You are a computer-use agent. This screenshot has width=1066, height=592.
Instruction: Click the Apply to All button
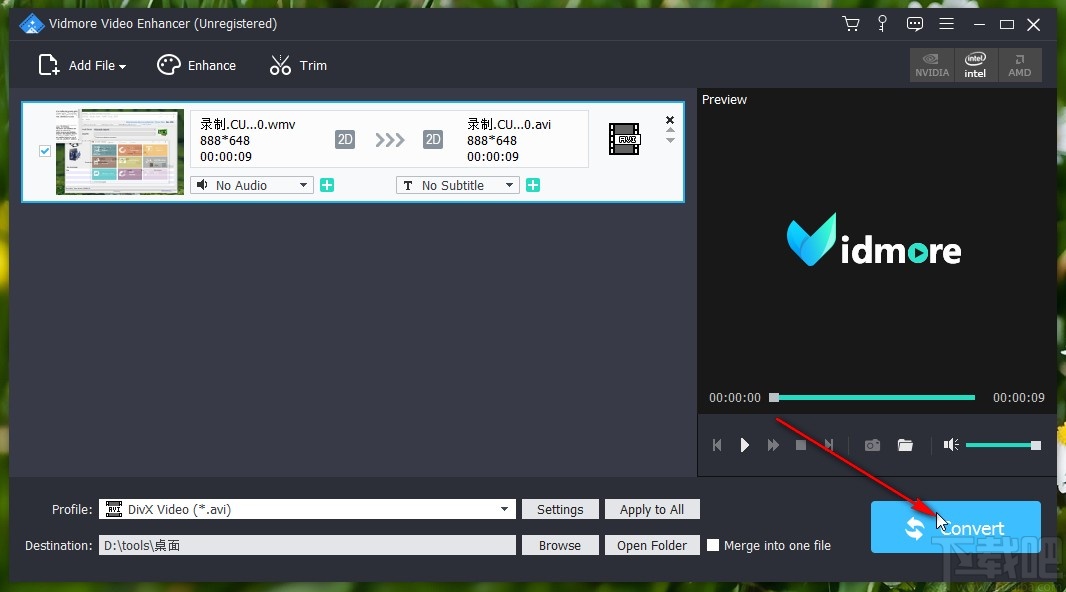pyautogui.click(x=652, y=509)
